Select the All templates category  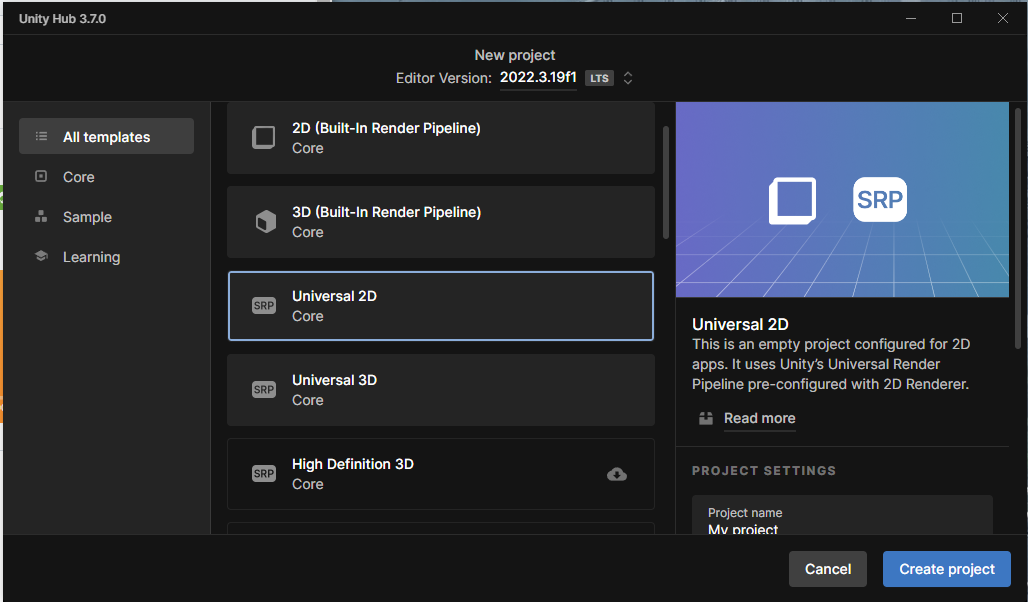coord(106,136)
